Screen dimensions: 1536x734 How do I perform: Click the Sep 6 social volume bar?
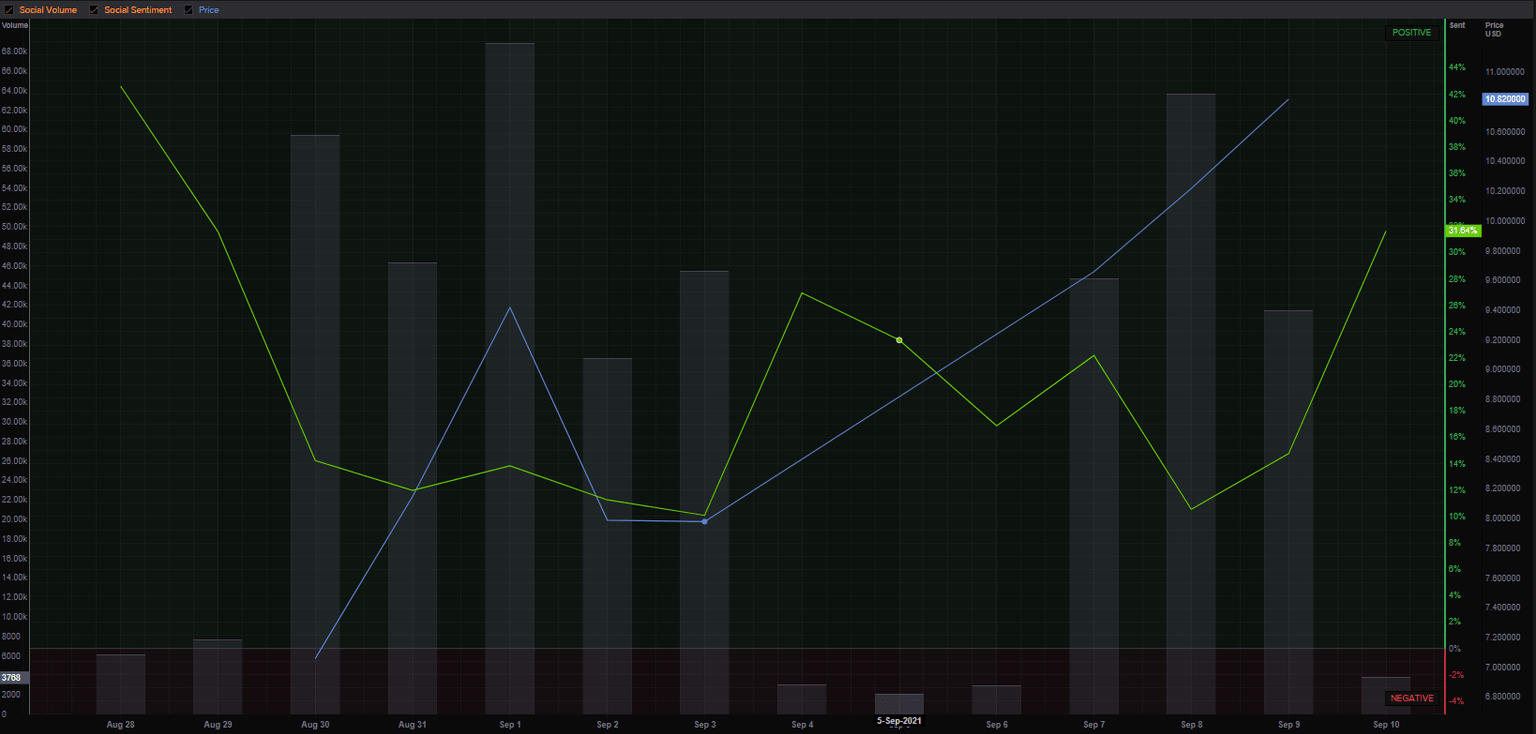click(997, 700)
